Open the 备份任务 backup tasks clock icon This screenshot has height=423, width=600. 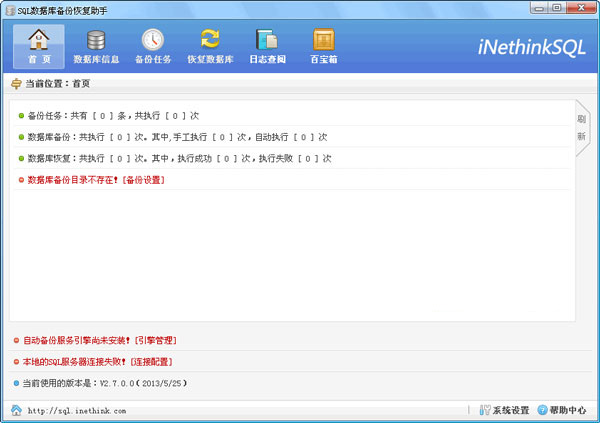pyautogui.click(x=153, y=45)
